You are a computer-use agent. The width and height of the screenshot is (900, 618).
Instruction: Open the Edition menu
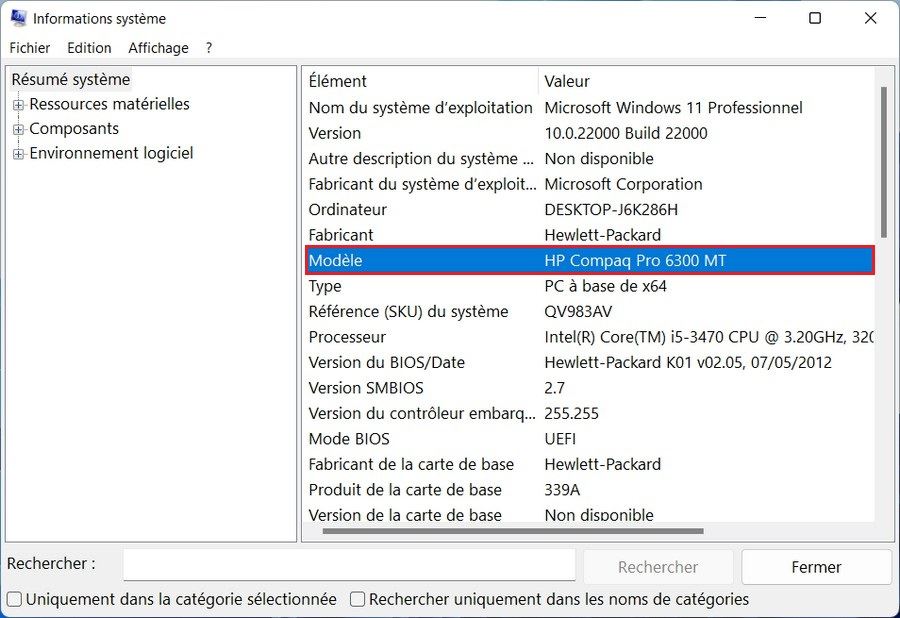[89, 48]
